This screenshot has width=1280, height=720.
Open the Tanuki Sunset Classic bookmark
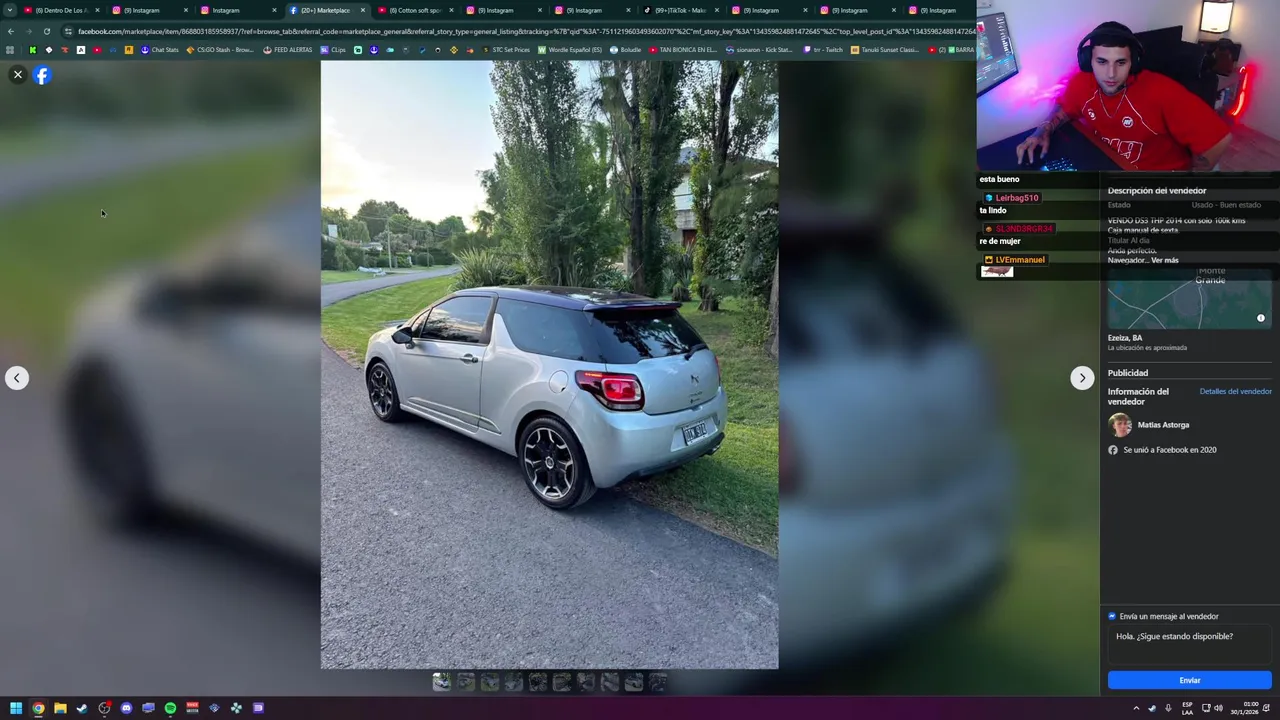click(x=885, y=49)
